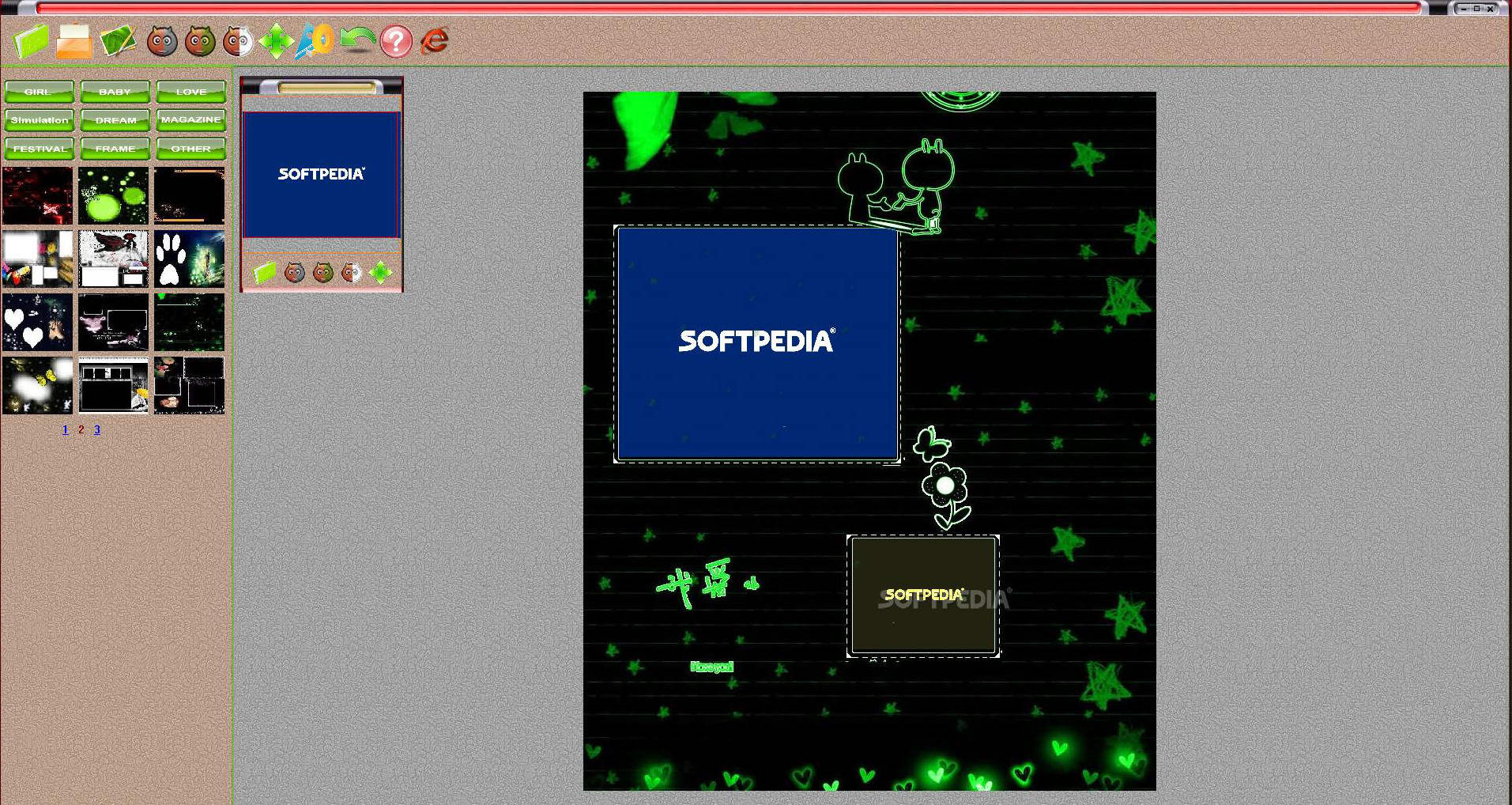Pick the black template with orange lines
Viewport: 1512px width, 805px height.
(x=189, y=195)
